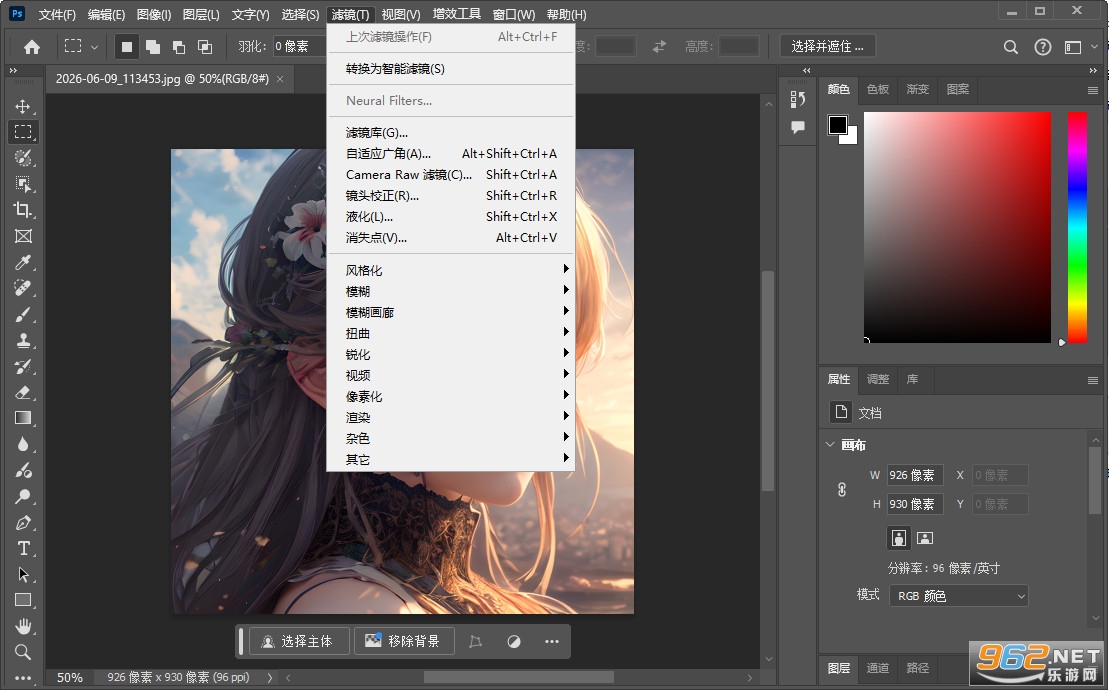Select the Quick Selection tool
The width and height of the screenshot is (1109, 691).
coord(23,158)
